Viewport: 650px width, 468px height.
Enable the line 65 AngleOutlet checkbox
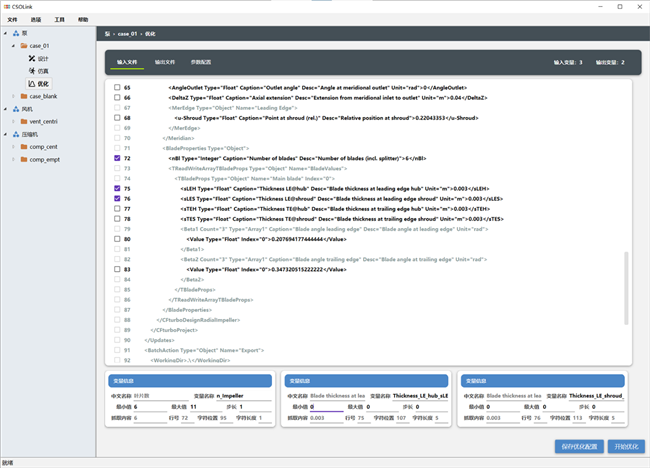[x=115, y=88]
